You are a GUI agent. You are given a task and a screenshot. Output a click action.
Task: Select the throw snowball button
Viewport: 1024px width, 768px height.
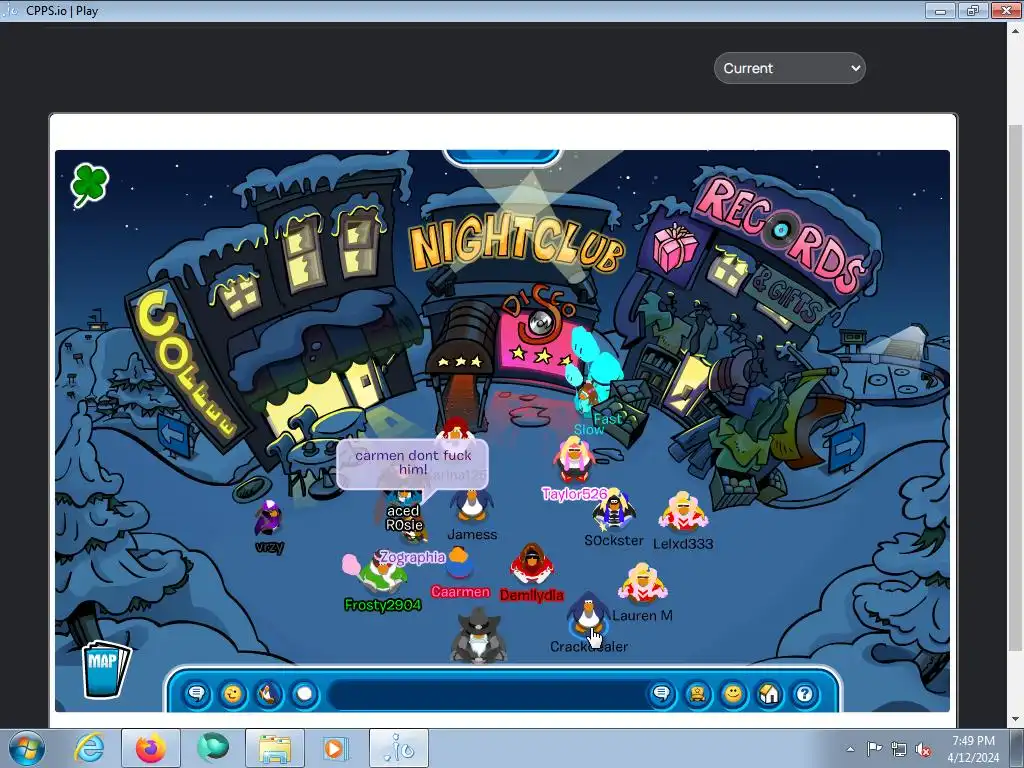(304, 694)
